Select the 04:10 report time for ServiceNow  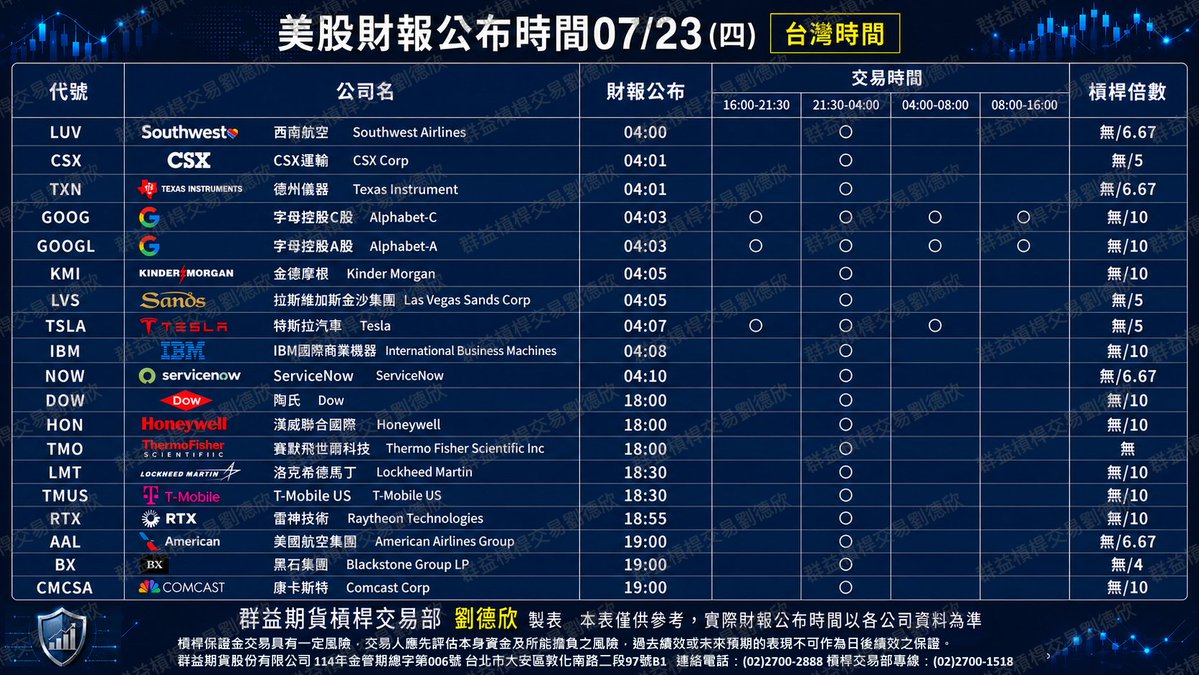coord(645,376)
